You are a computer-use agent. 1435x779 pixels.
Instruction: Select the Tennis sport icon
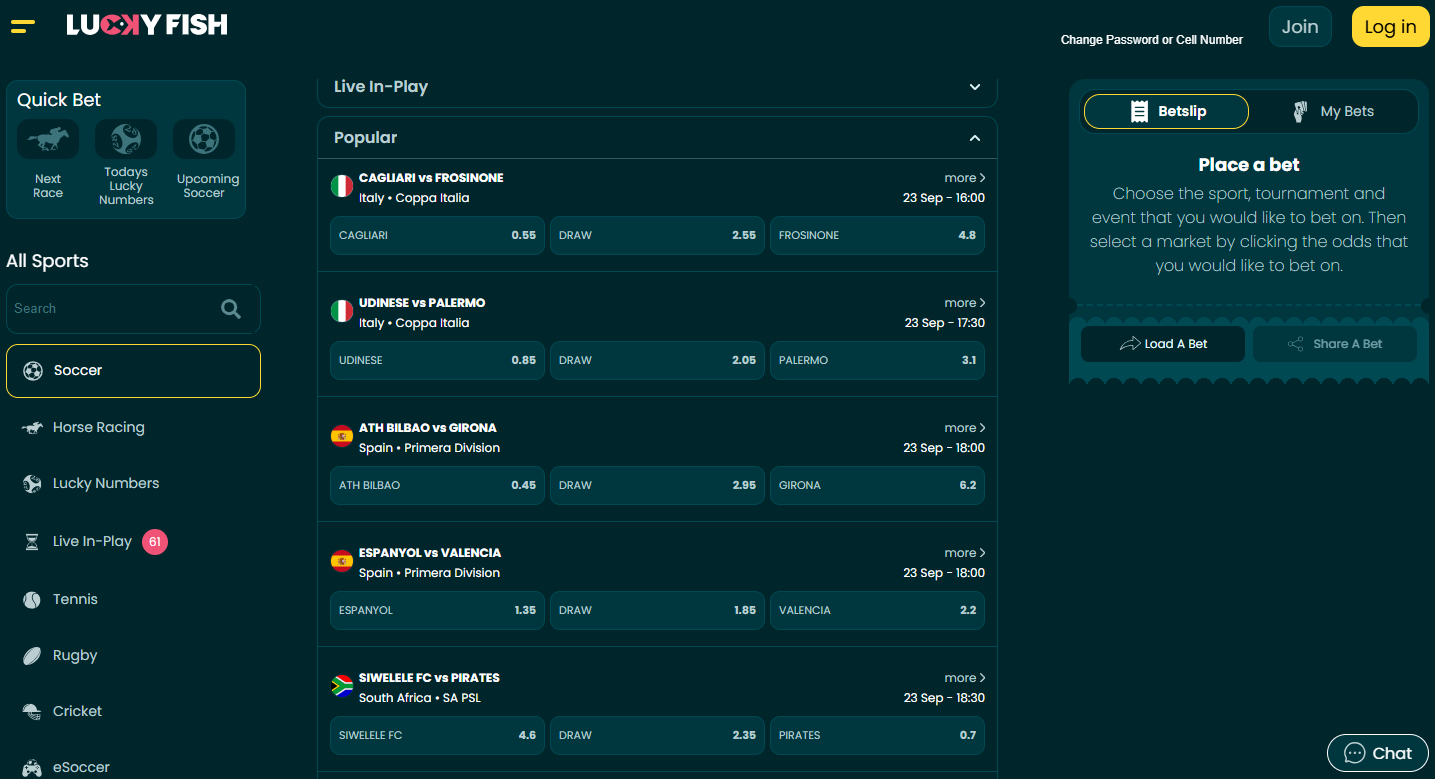tap(30, 599)
